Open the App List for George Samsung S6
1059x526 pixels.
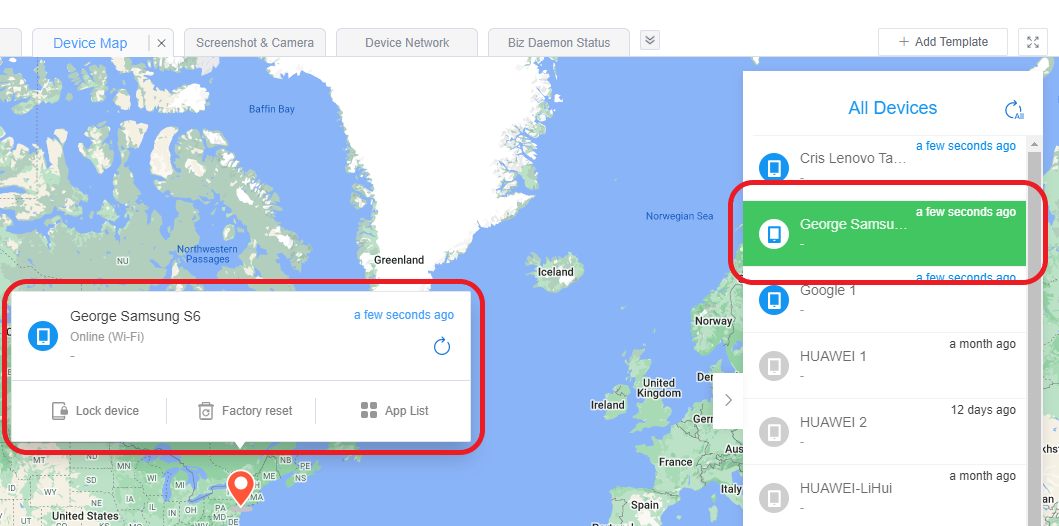tap(394, 411)
